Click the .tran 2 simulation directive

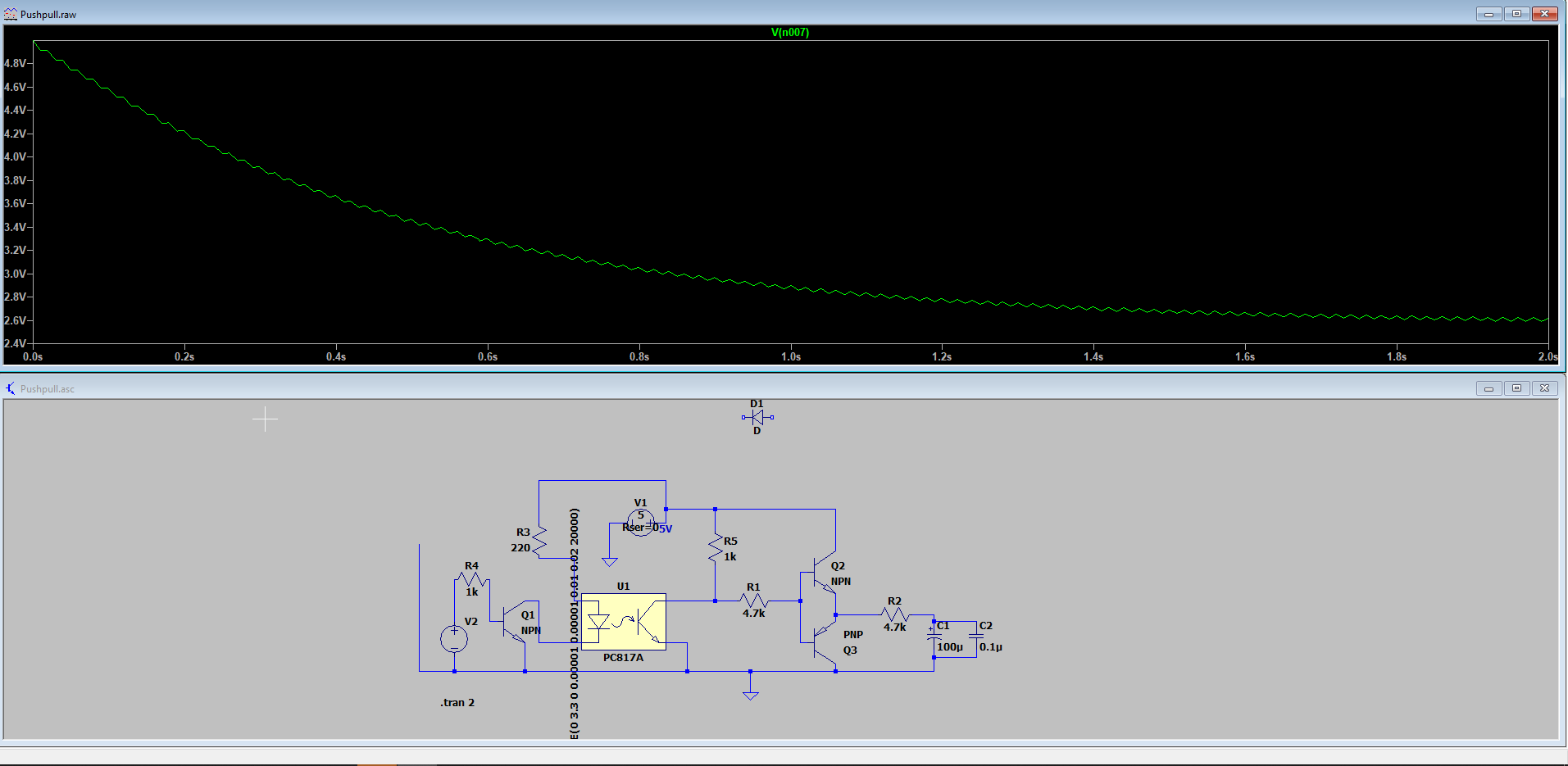tap(457, 703)
